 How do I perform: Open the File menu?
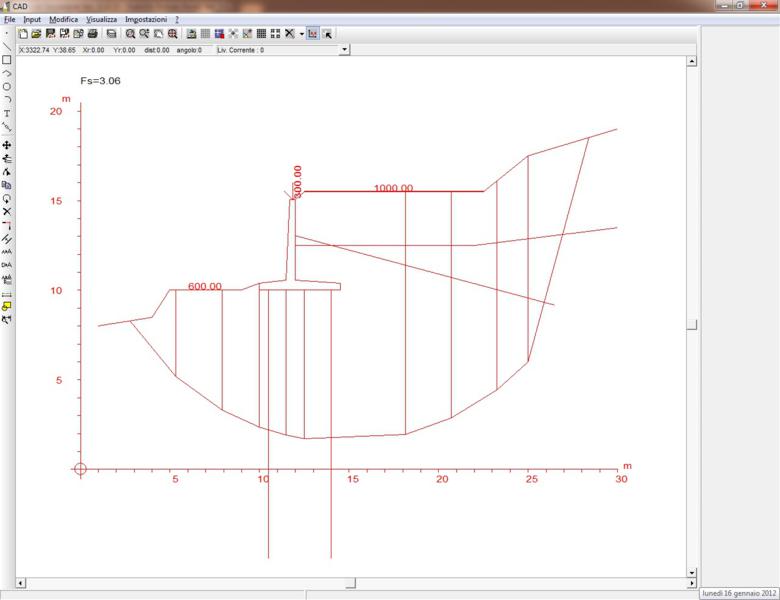tap(9, 19)
